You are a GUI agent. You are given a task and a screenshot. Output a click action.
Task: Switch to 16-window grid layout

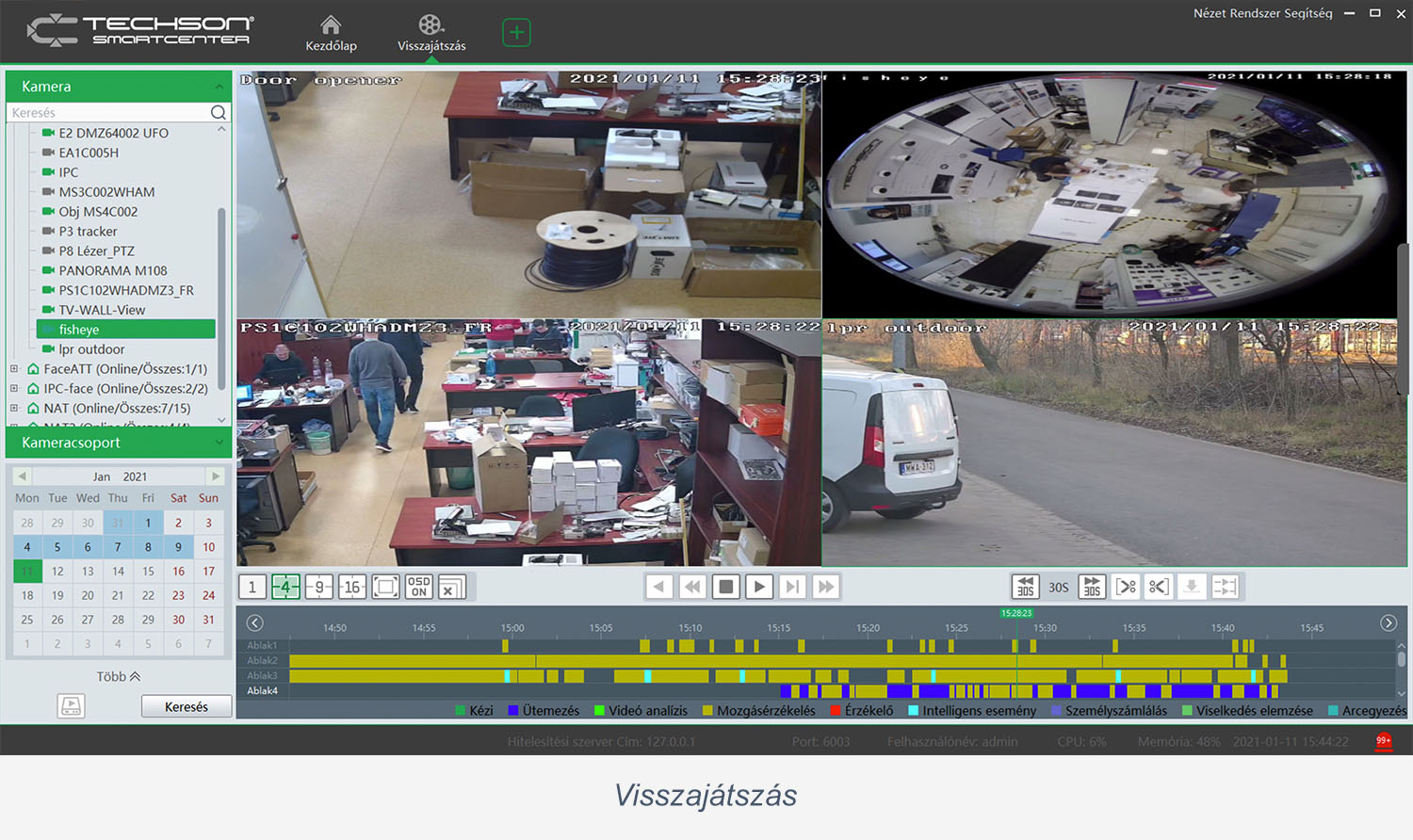click(x=352, y=588)
